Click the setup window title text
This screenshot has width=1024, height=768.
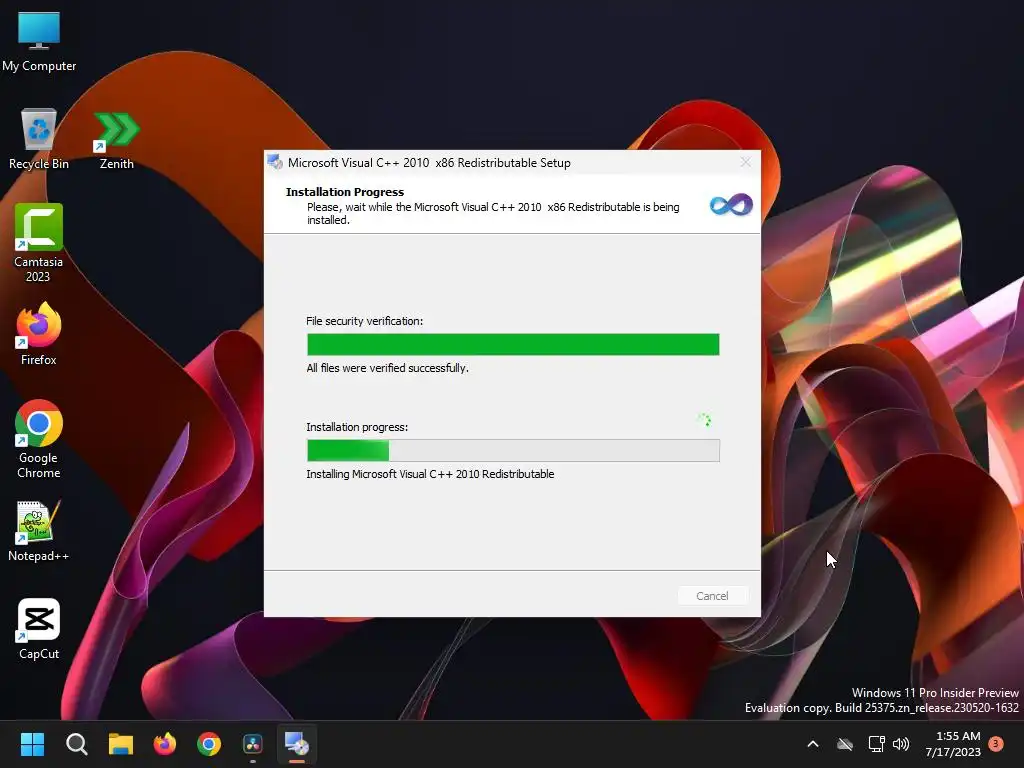click(x=429, y=163)
